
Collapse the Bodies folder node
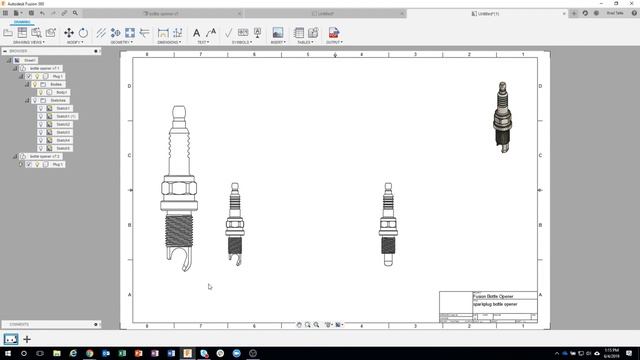[27, 84]
